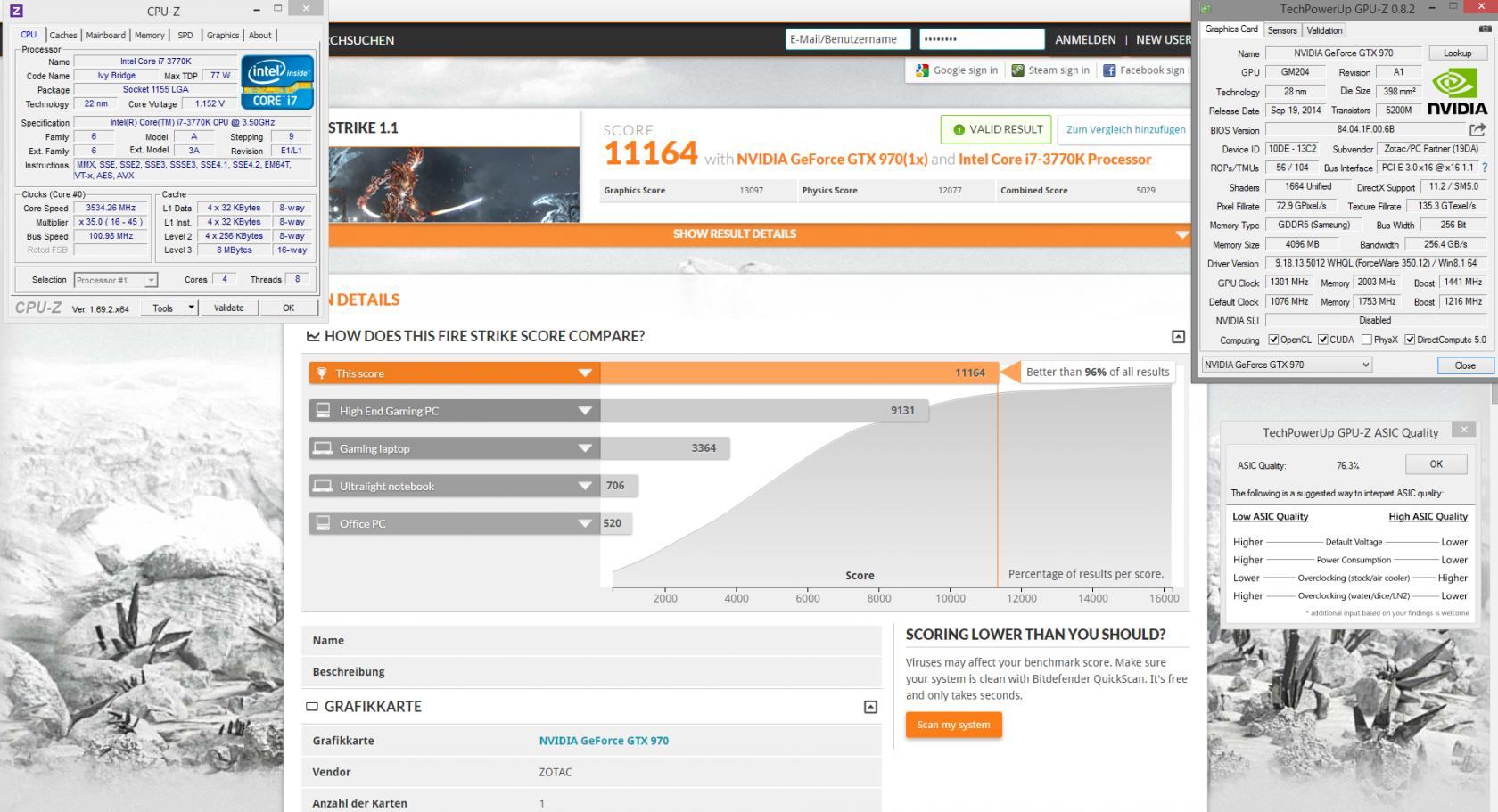The height and width of the screenshot is (812, 1498).
Task: Switch to the CPU-Z Mainboard tab
Action: tap(105, 35)
